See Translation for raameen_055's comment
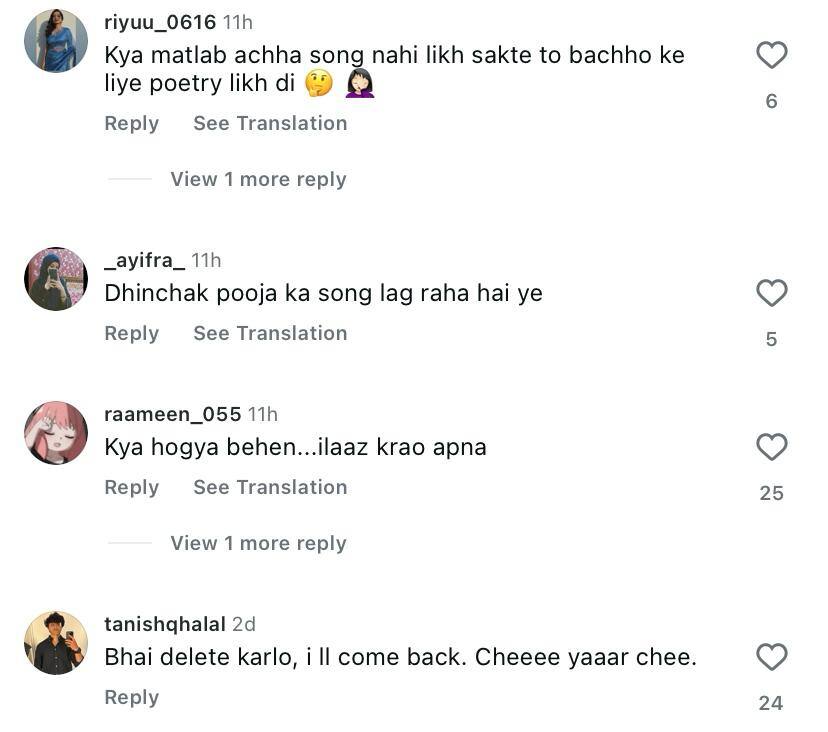Image resolution: width=828 pixels, height=732 pixels. (x=270, y=487)
